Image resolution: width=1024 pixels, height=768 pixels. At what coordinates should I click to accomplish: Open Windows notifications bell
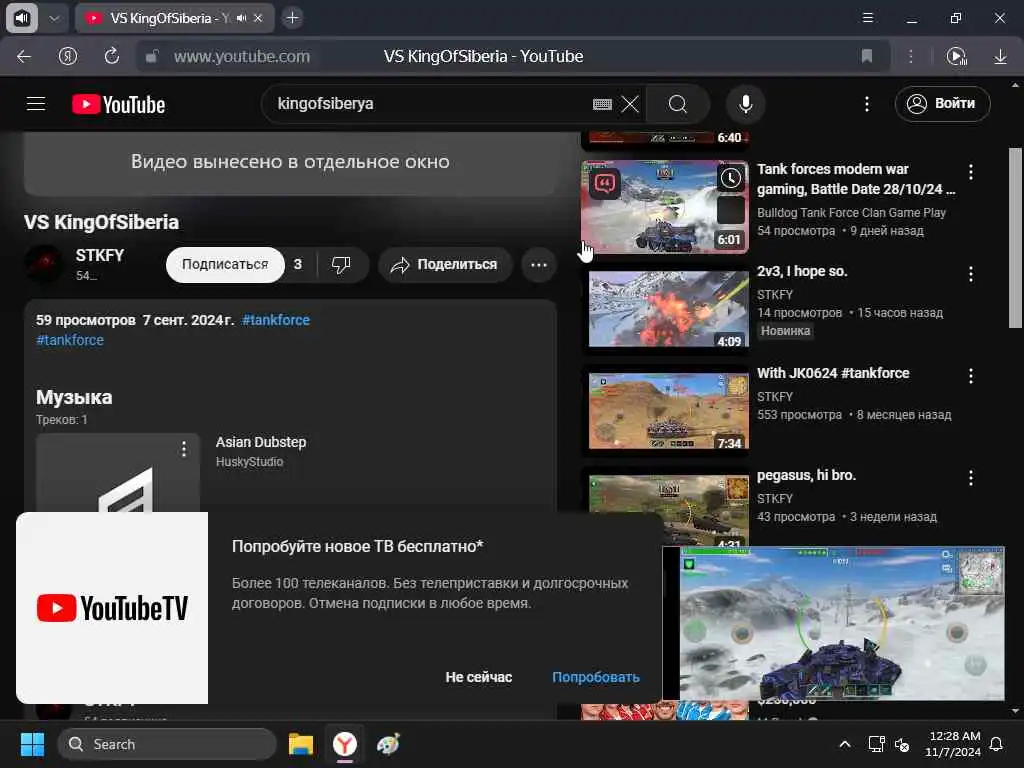pos(997,744)
